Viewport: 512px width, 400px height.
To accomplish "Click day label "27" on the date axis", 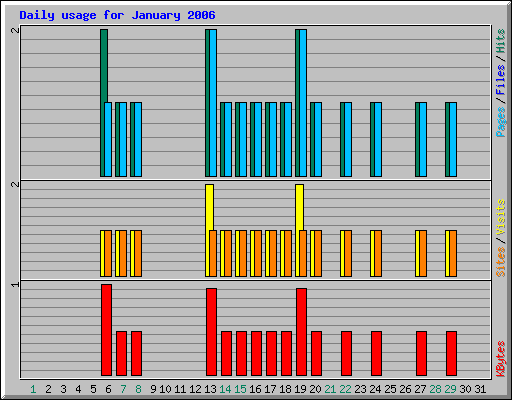I will tap(420, 389).
